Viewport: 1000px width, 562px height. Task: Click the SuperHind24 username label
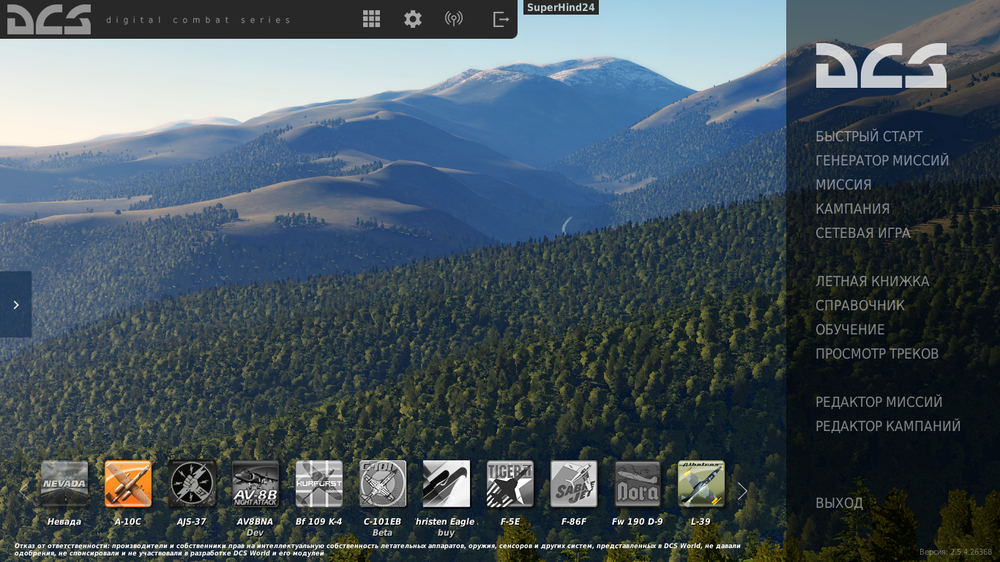561,8
